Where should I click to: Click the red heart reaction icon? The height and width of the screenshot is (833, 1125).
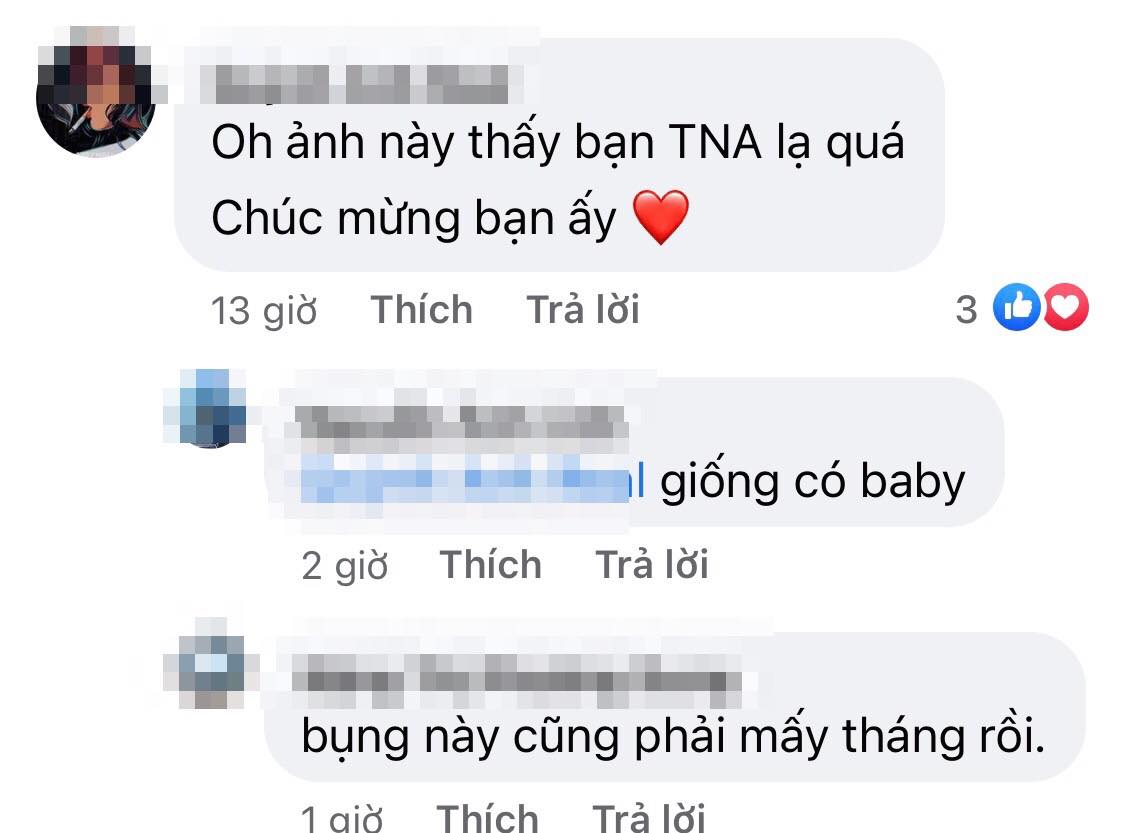(x=1066, y=307)
